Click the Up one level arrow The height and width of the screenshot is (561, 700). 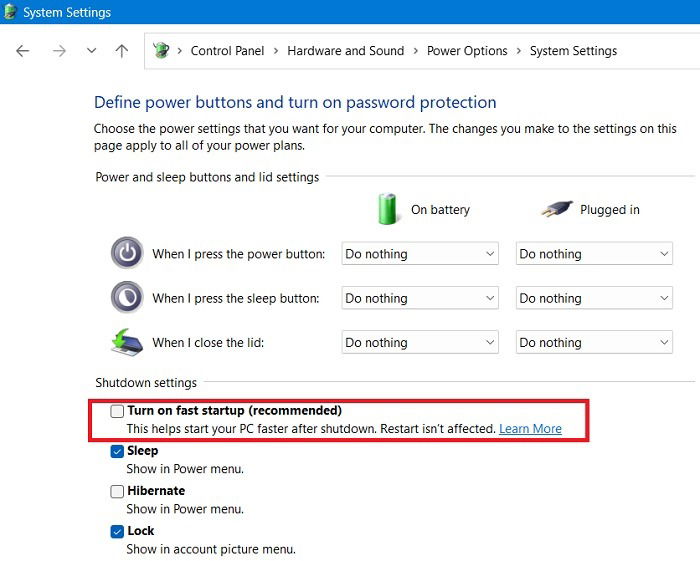(122, 51)
